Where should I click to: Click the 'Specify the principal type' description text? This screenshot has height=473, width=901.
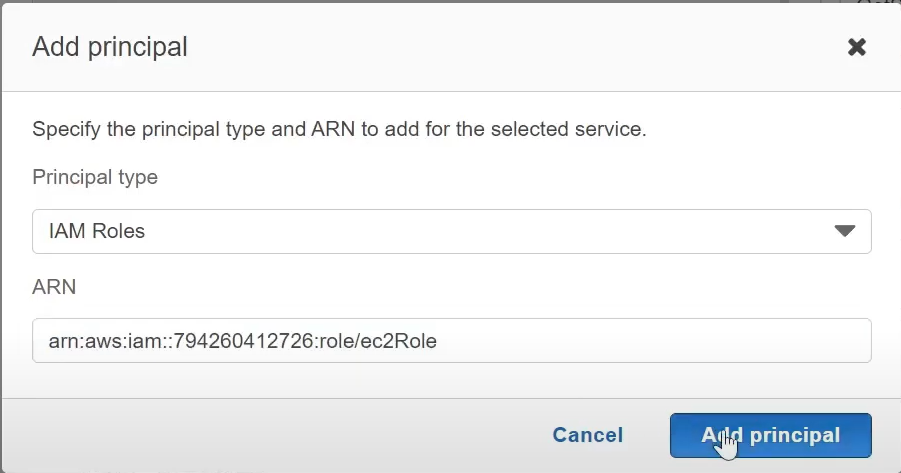339,129
